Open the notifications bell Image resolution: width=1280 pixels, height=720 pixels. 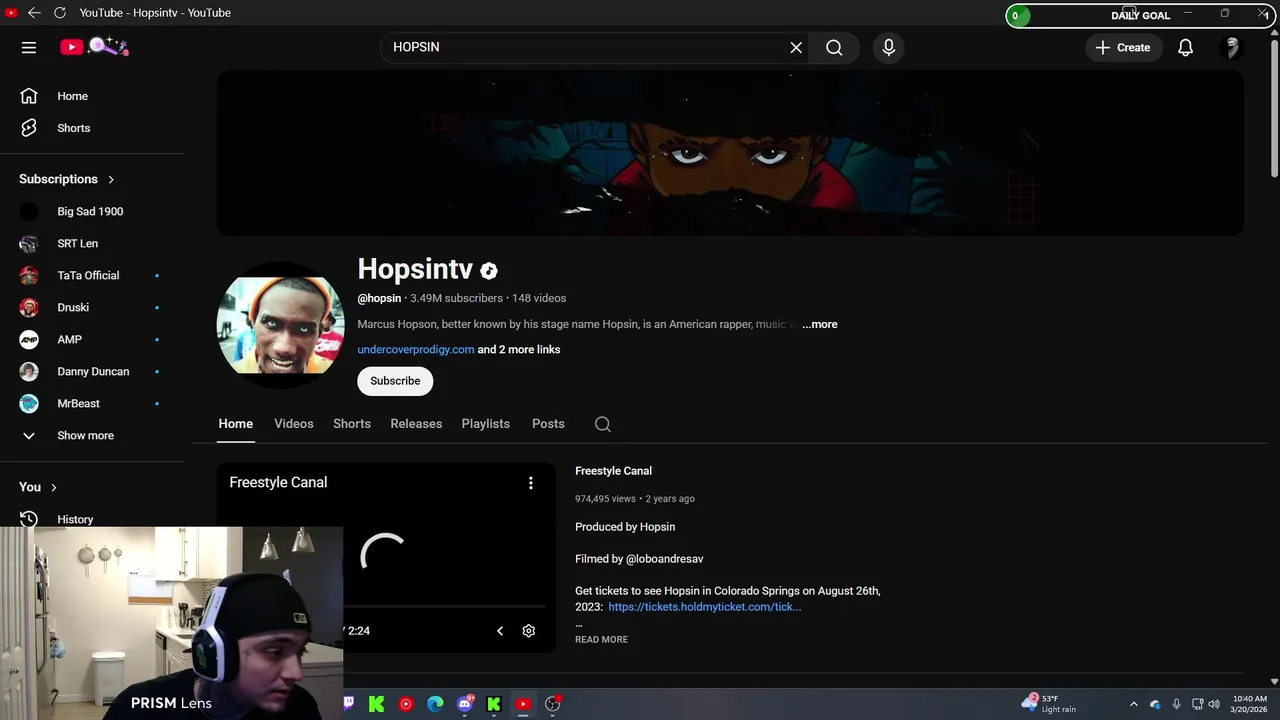(1185, 47)
